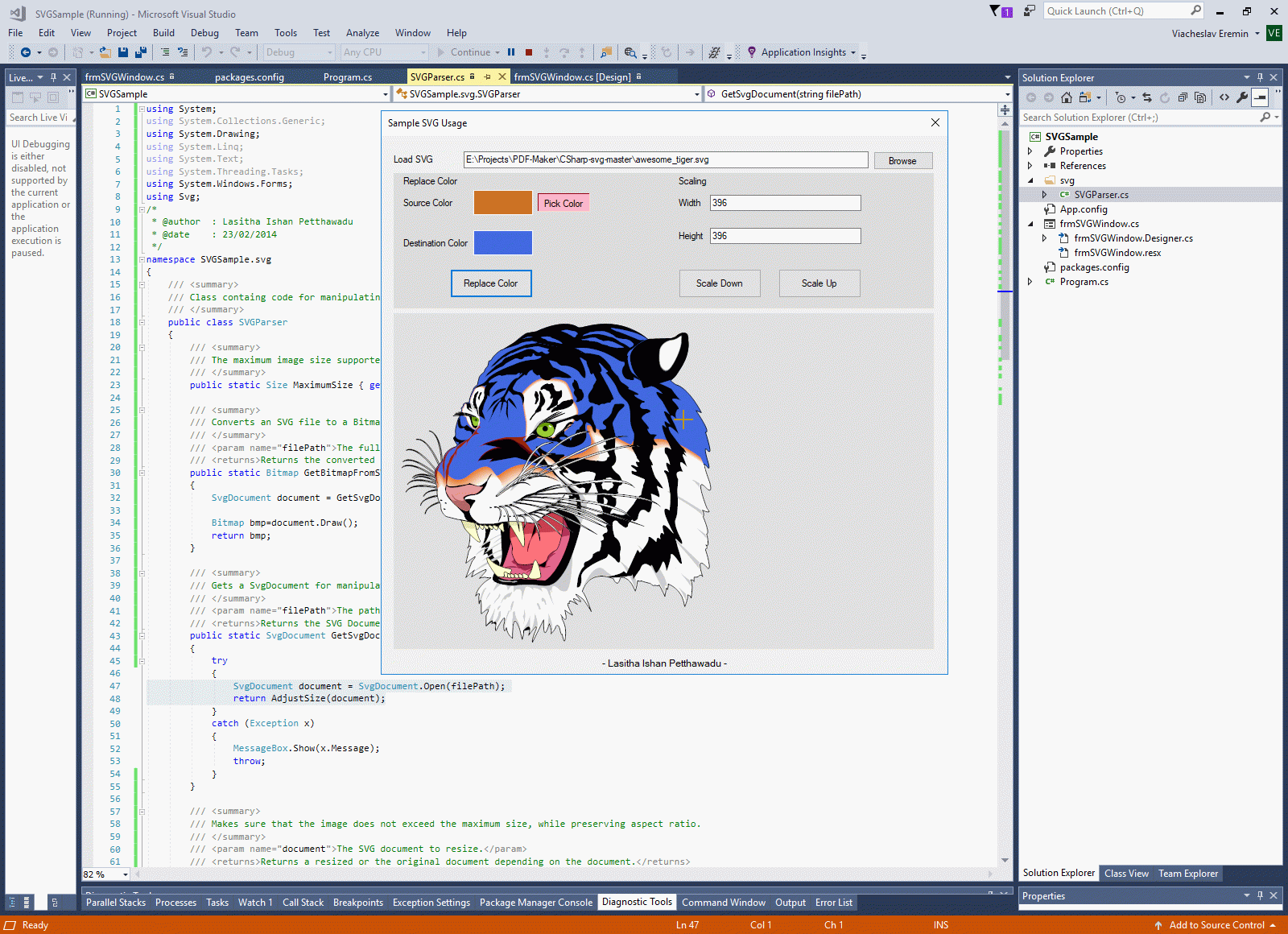Click the split editor handle above scrollbar
Image resolution: width=1288 pixels, height=934 pixels.
pyautogui.click(x=1005, y=110)
